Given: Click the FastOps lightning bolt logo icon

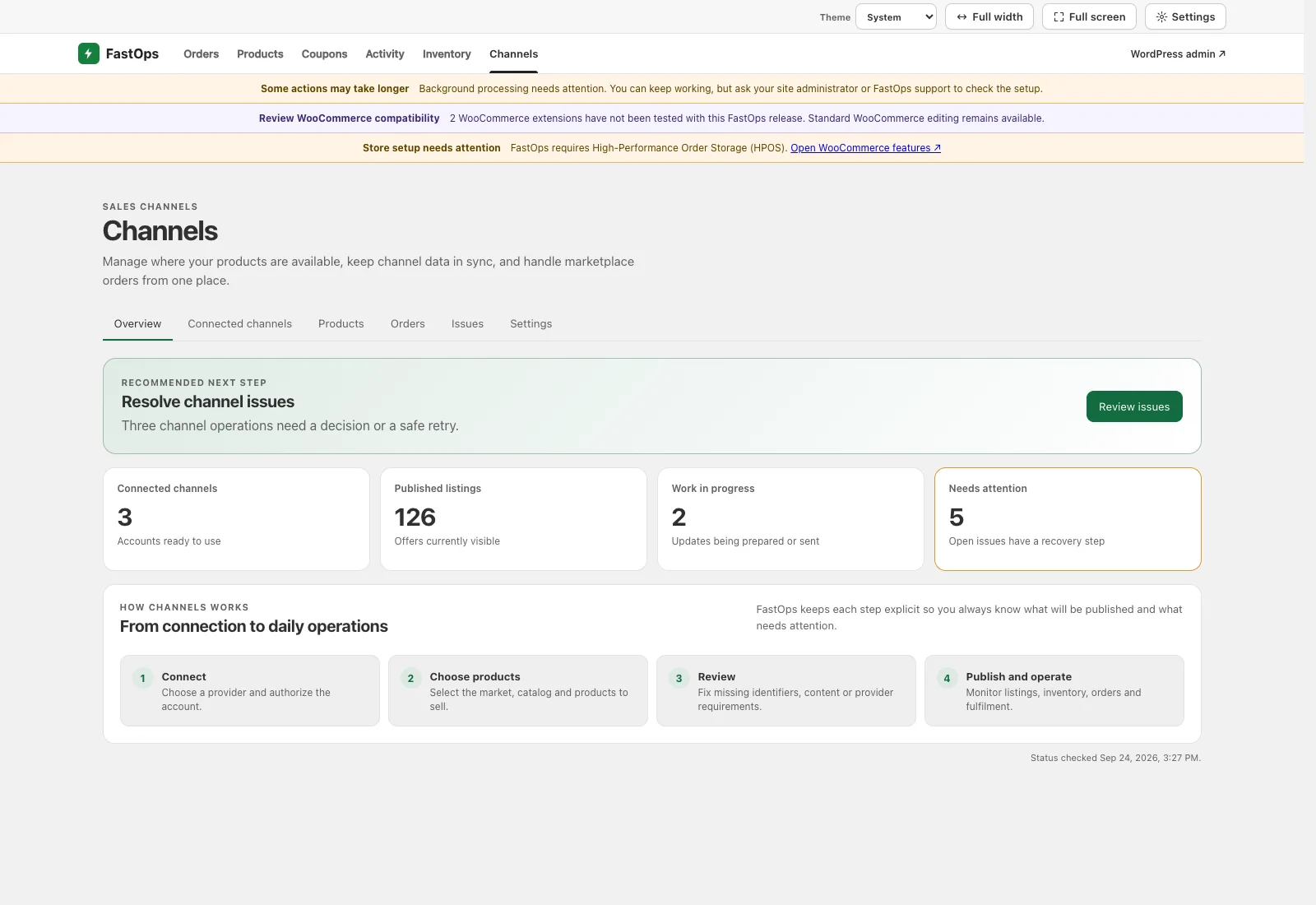Looking at the screenshot, I should coord(89,53).
